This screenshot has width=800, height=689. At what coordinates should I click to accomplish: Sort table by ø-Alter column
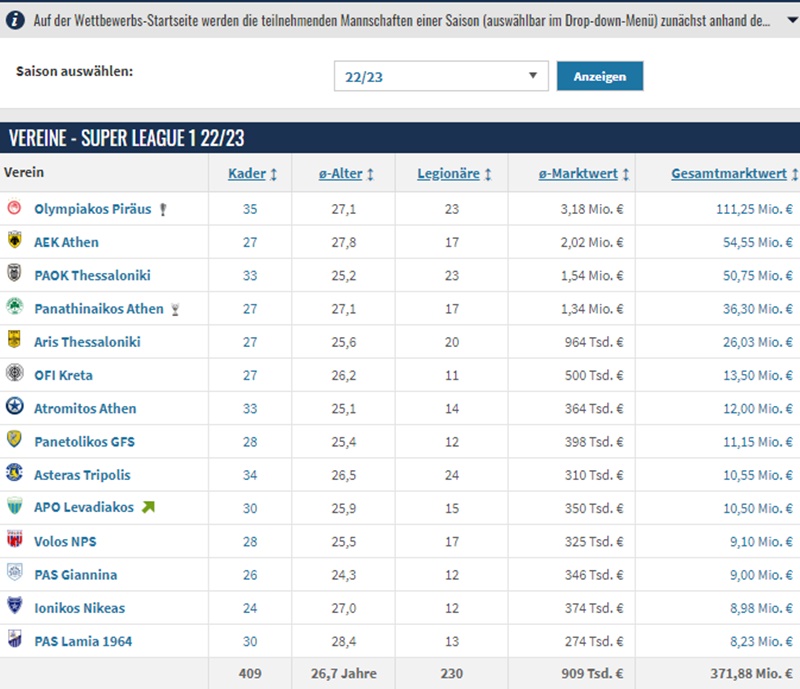point(340,174)
